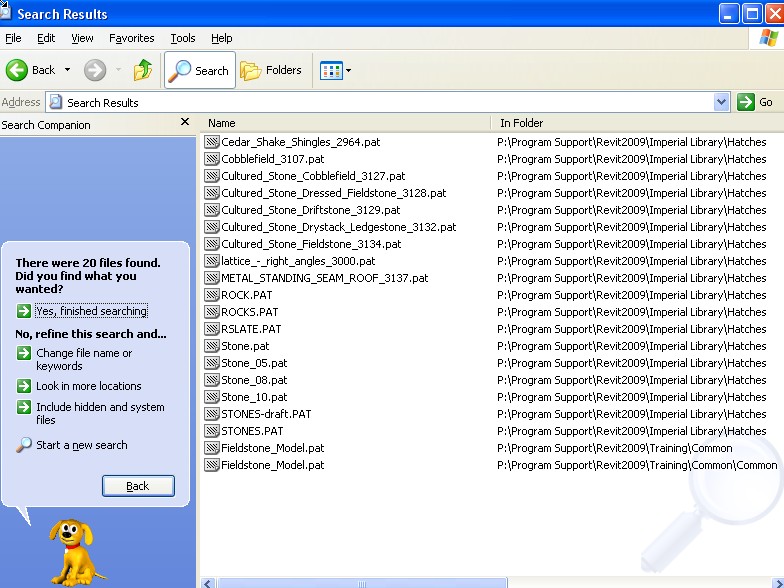Click Include hidden and system files
Viewport: 784px width, 588px height.
click(100, 414)
